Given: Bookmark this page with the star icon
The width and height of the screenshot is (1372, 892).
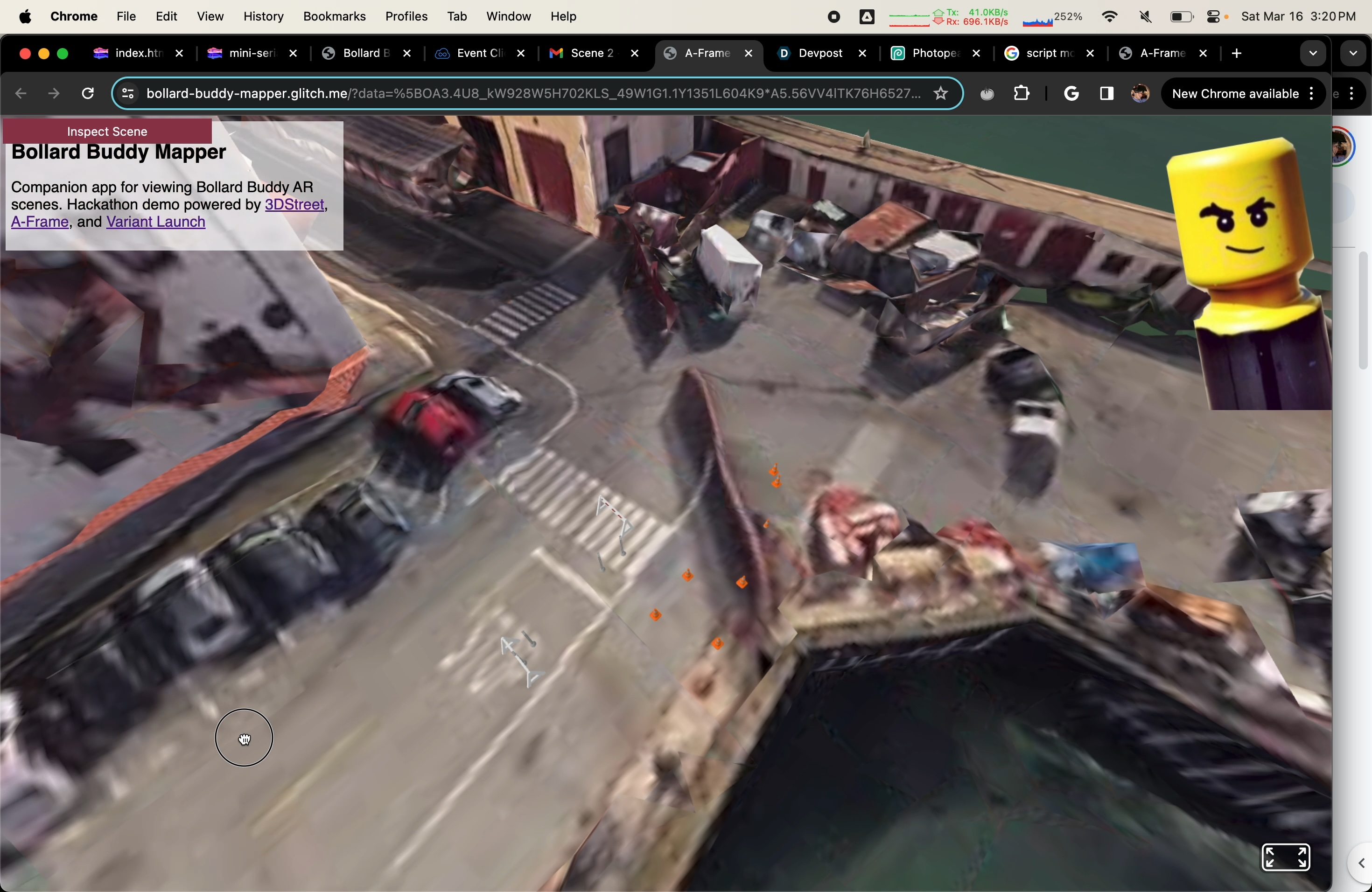Looking at the screenshot, I should [941, 93].
